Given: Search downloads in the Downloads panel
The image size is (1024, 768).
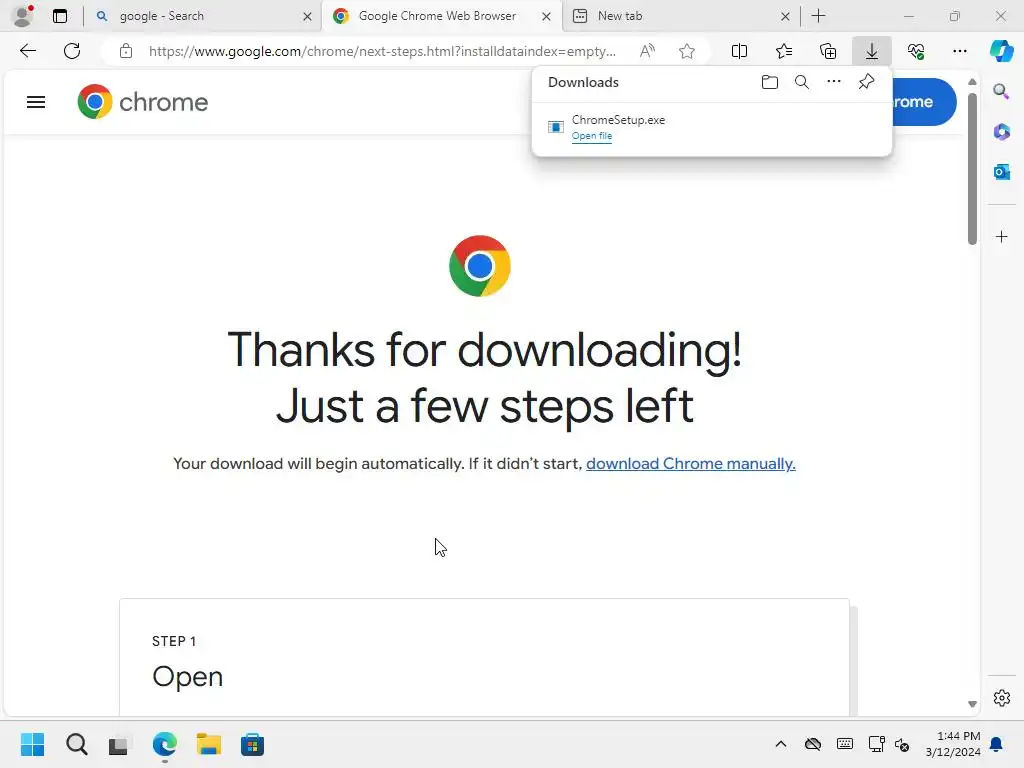Looking at the screenshot, I should (802, 82).
